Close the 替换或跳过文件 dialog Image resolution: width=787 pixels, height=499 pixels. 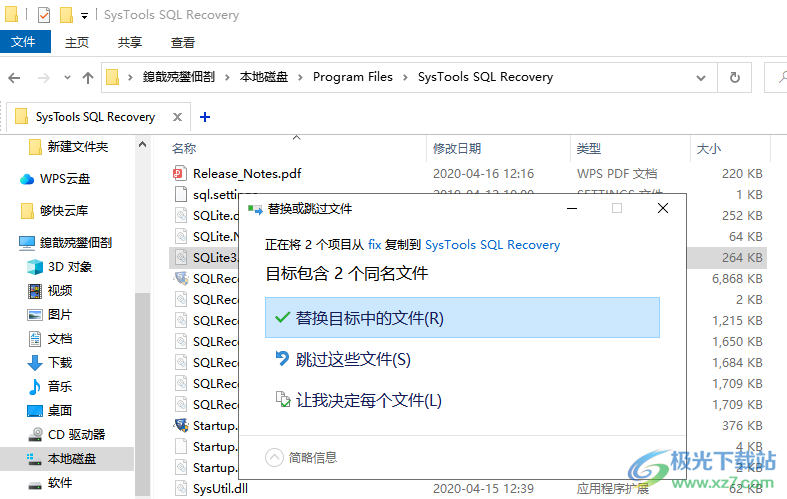(663, 208)
